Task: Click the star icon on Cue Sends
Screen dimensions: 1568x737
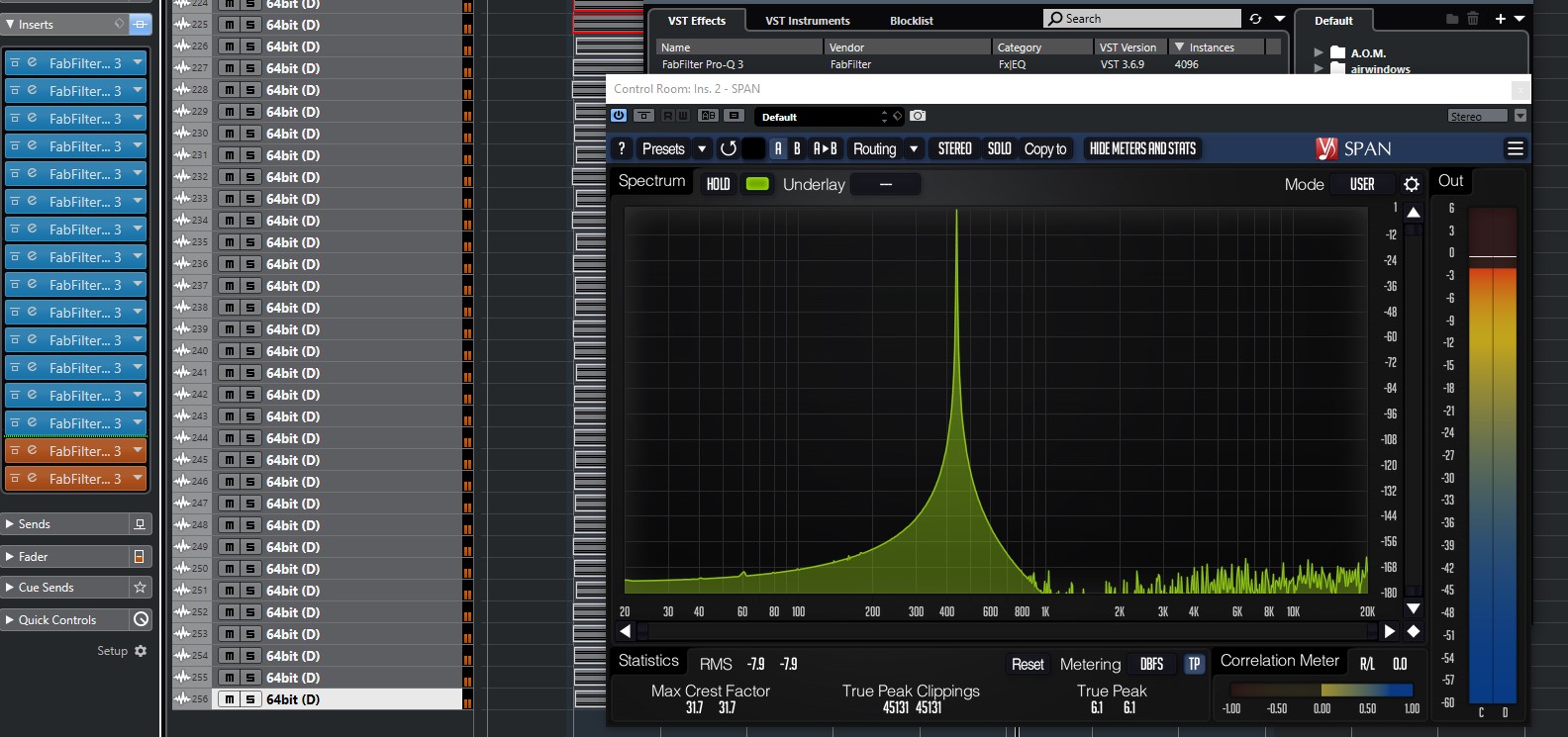Action: [140, 588]
